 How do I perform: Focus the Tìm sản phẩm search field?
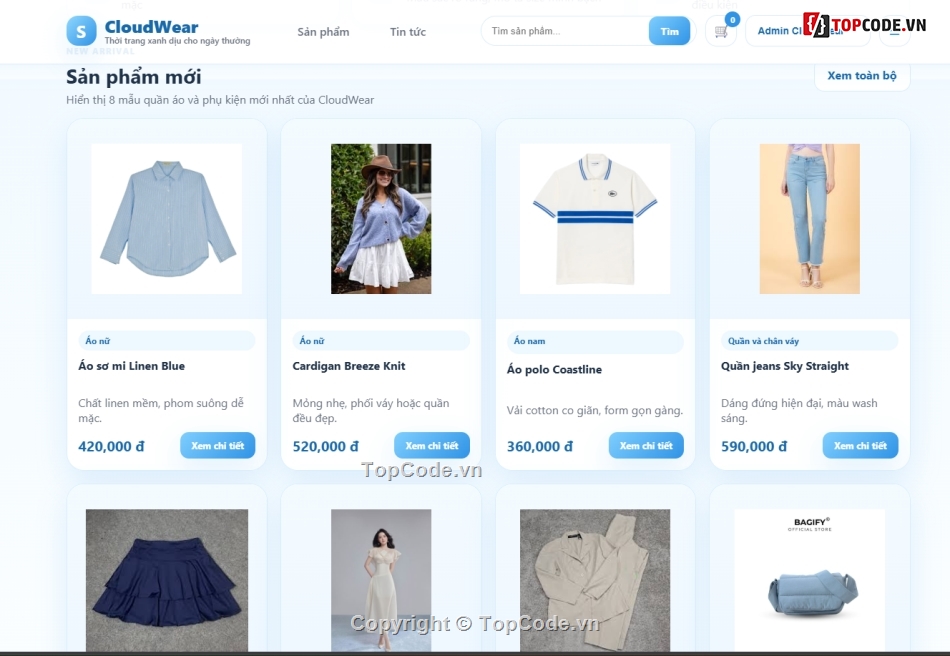tap(565, 31)
